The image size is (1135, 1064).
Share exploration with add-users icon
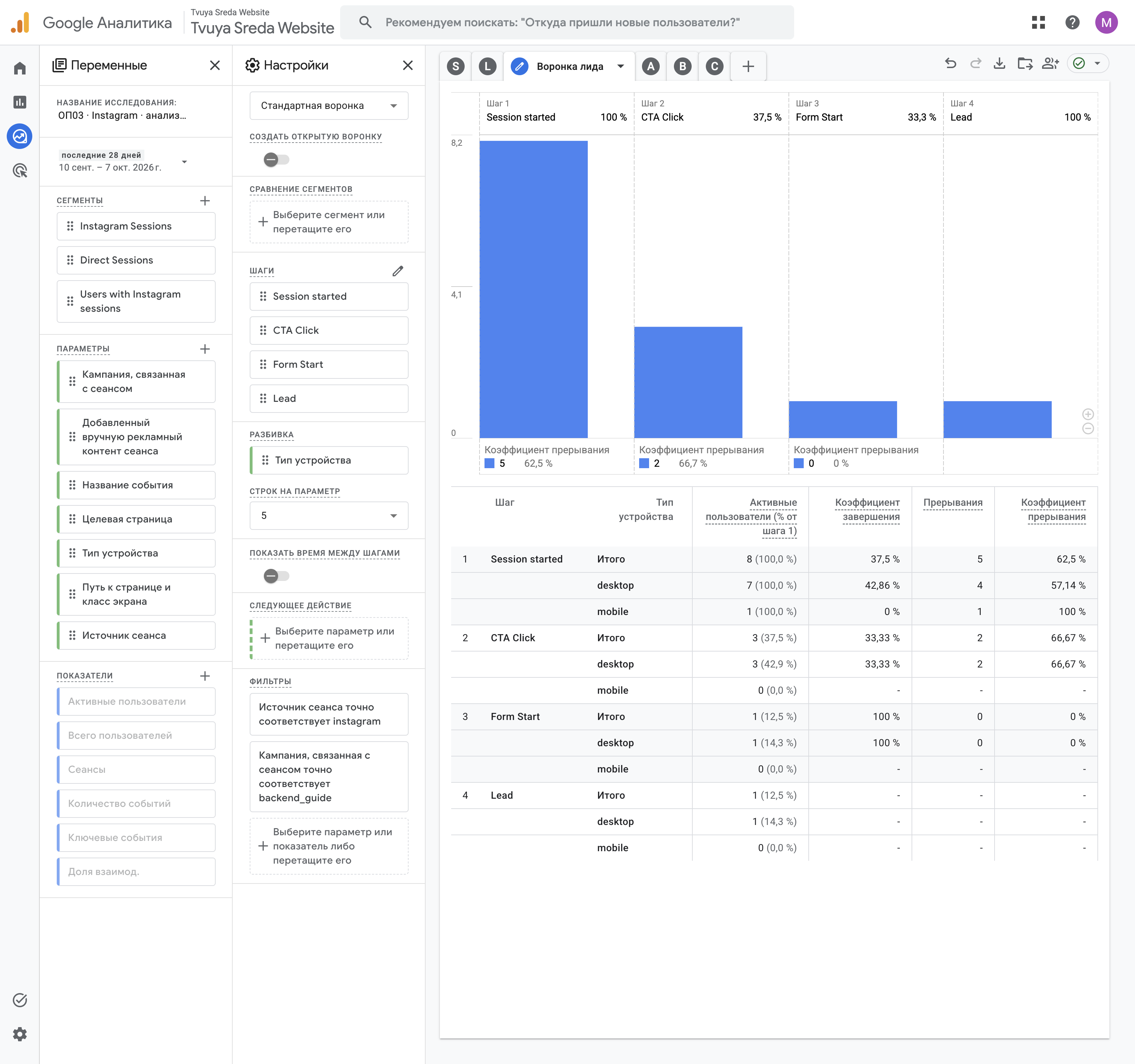pos(1051,64)
